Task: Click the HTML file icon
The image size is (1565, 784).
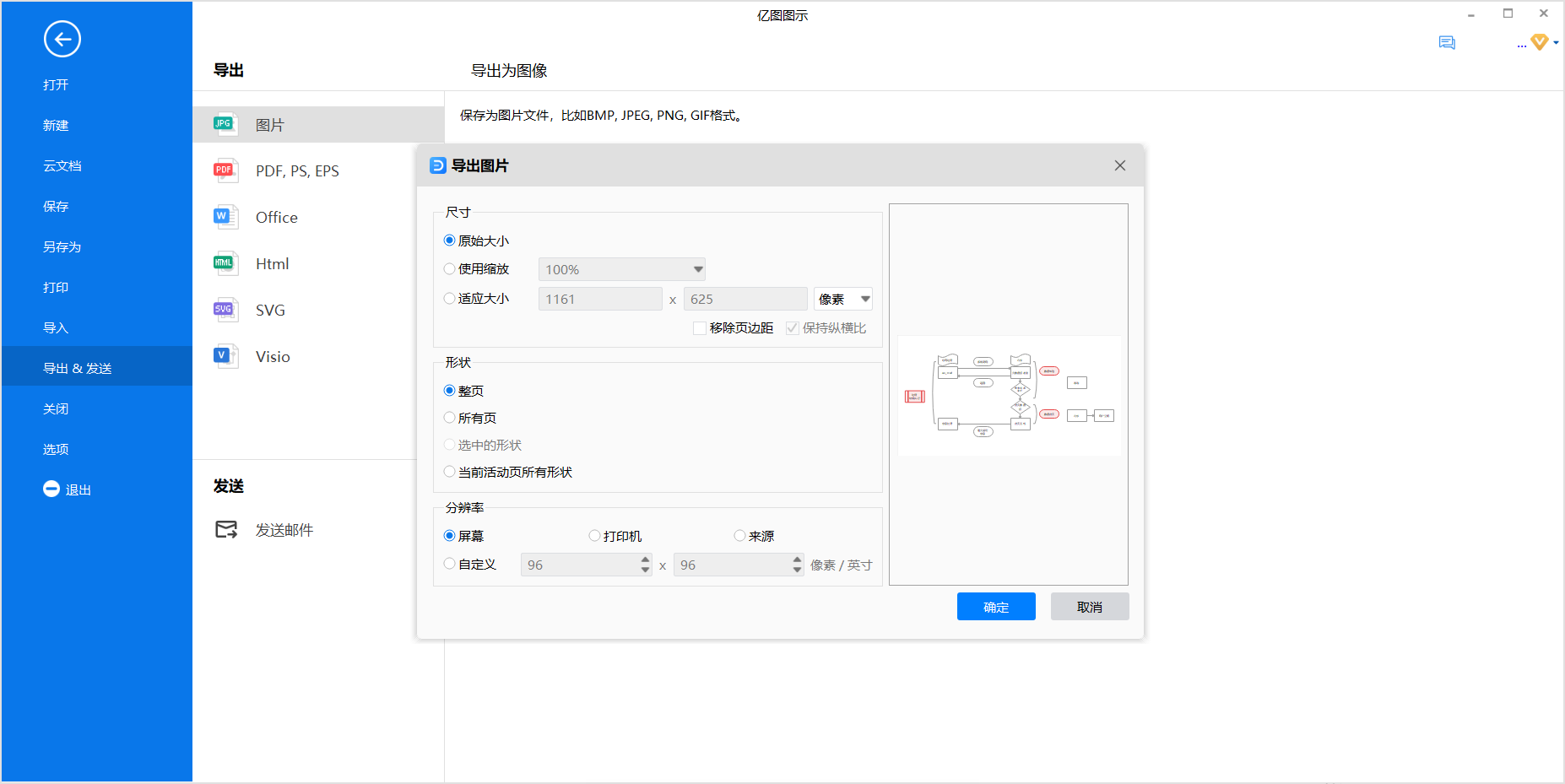Action: click(x=224, y=263)
